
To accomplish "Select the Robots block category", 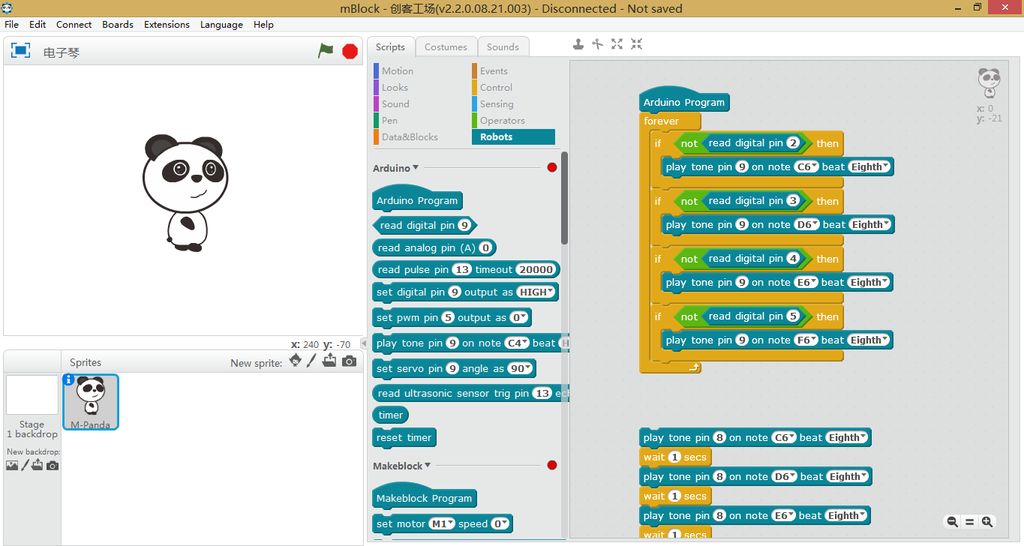I will [513, 137].
